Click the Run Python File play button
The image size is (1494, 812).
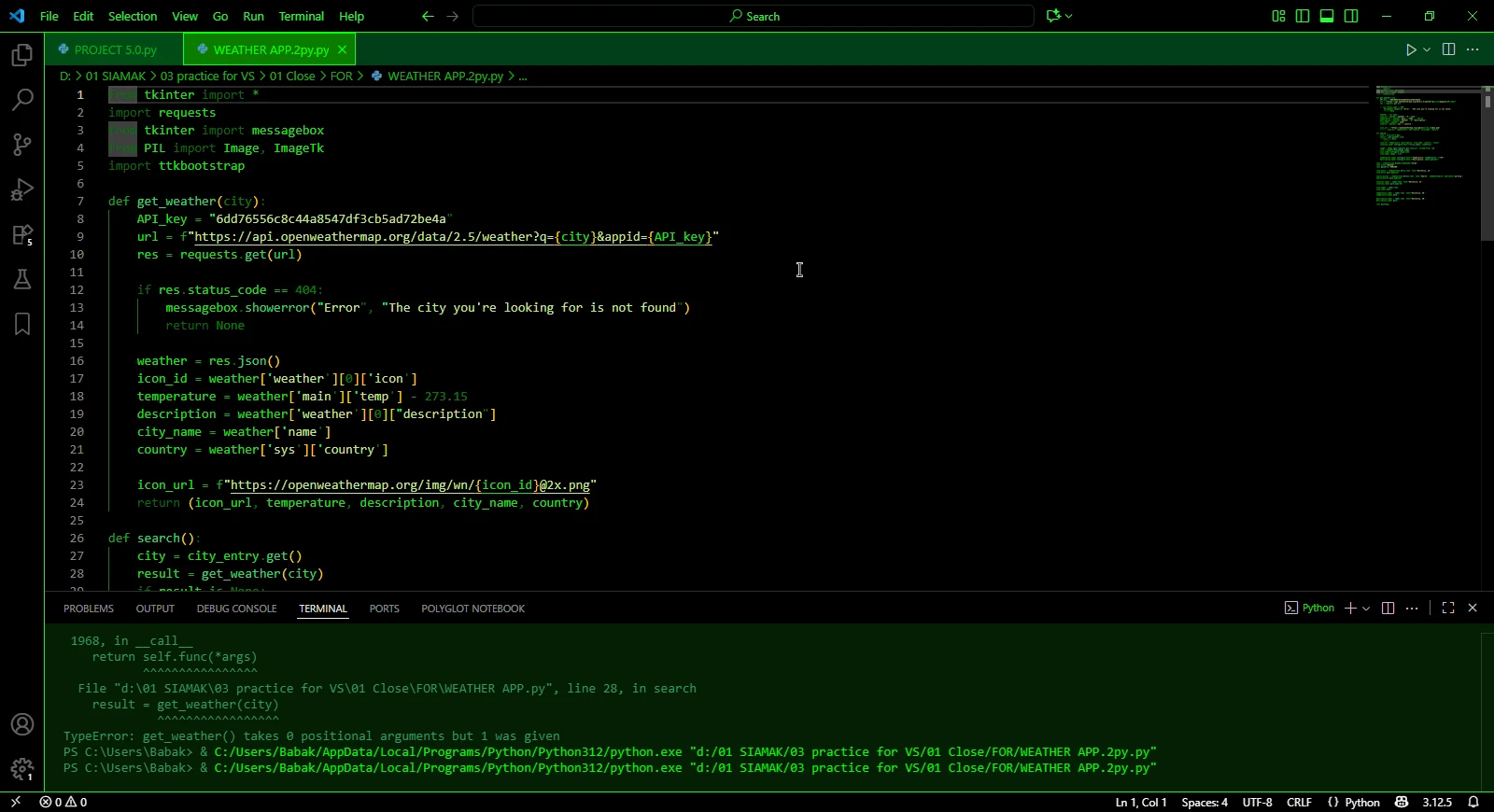1411,49
